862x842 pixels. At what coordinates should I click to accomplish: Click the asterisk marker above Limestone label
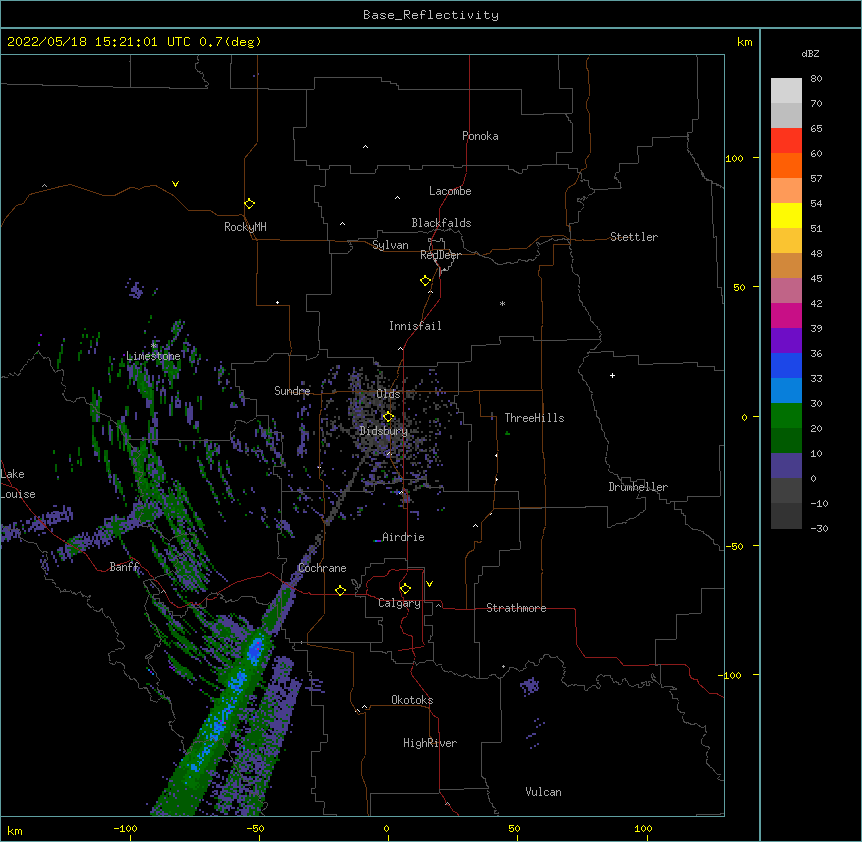click(154, 345)
